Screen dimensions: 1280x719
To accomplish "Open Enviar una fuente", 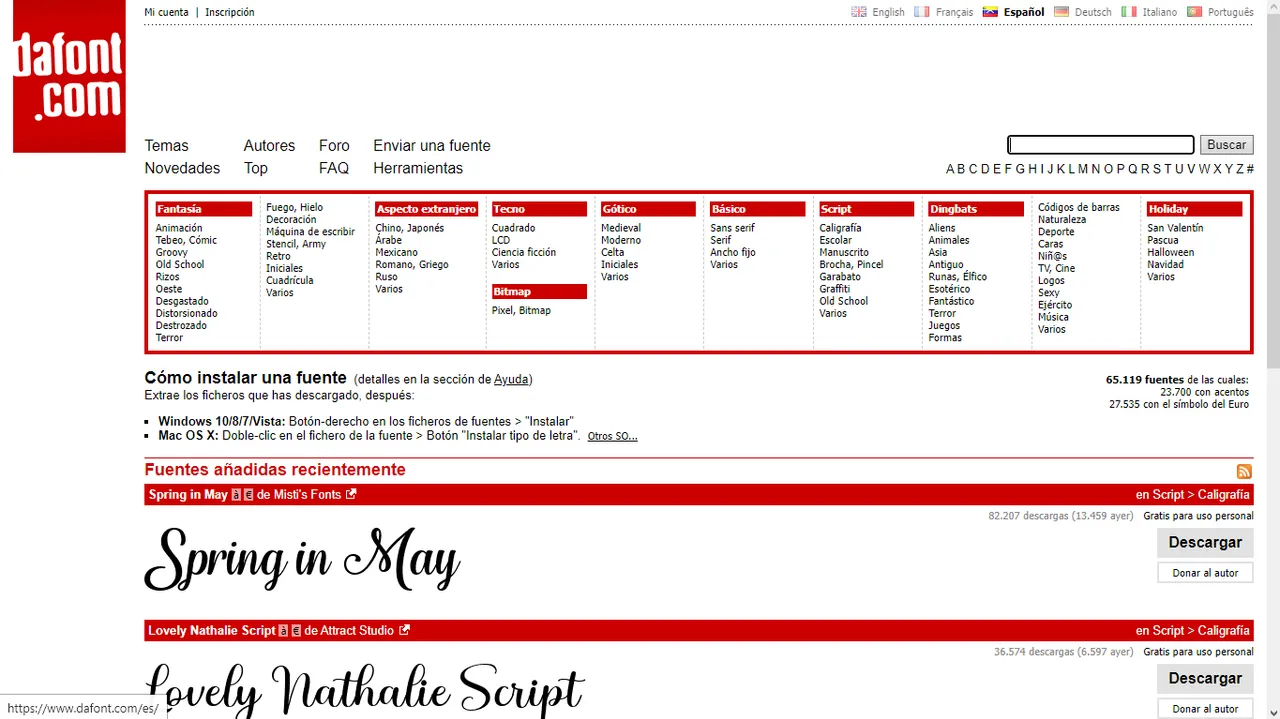I will coord(432,146).
